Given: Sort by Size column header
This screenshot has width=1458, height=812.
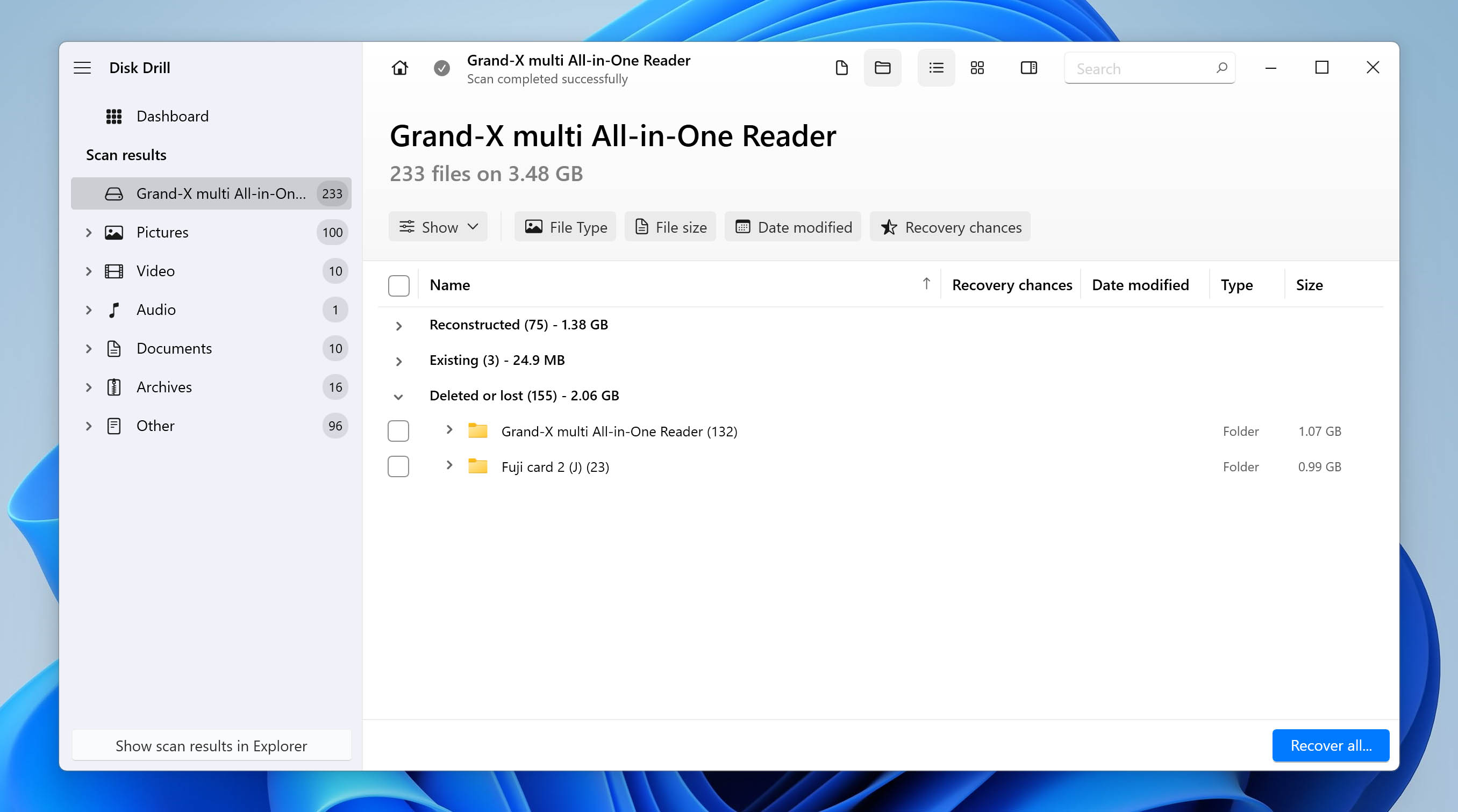Looking at the screenshot, I should pos(1309,285).
